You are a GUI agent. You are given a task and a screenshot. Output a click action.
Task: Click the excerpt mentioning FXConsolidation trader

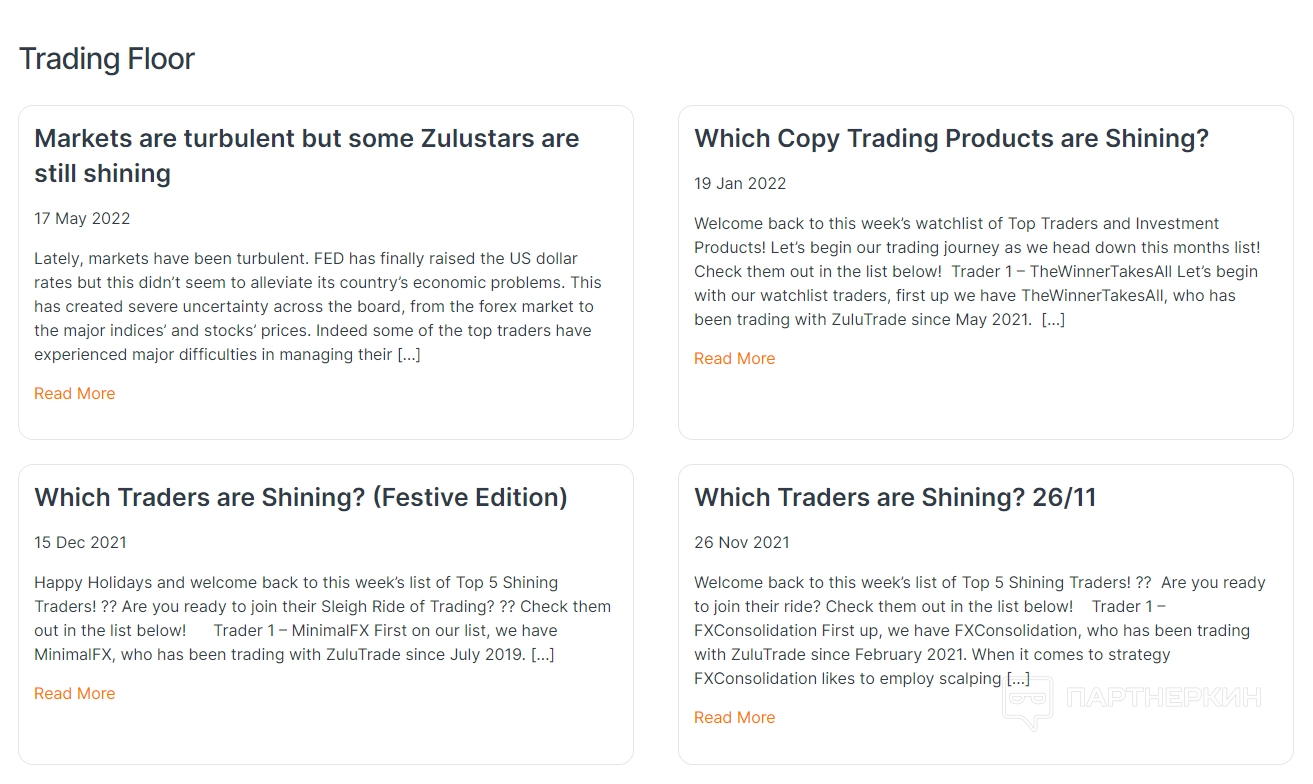979,630
